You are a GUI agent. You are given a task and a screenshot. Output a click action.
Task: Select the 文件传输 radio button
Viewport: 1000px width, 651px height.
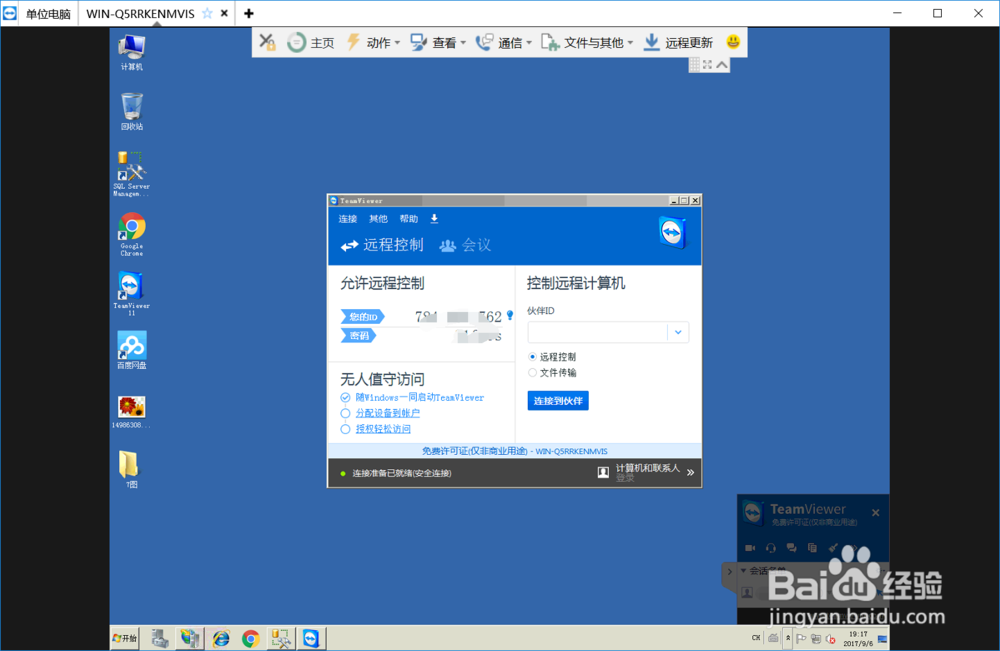pyautogui.click(x=533, y=372)
